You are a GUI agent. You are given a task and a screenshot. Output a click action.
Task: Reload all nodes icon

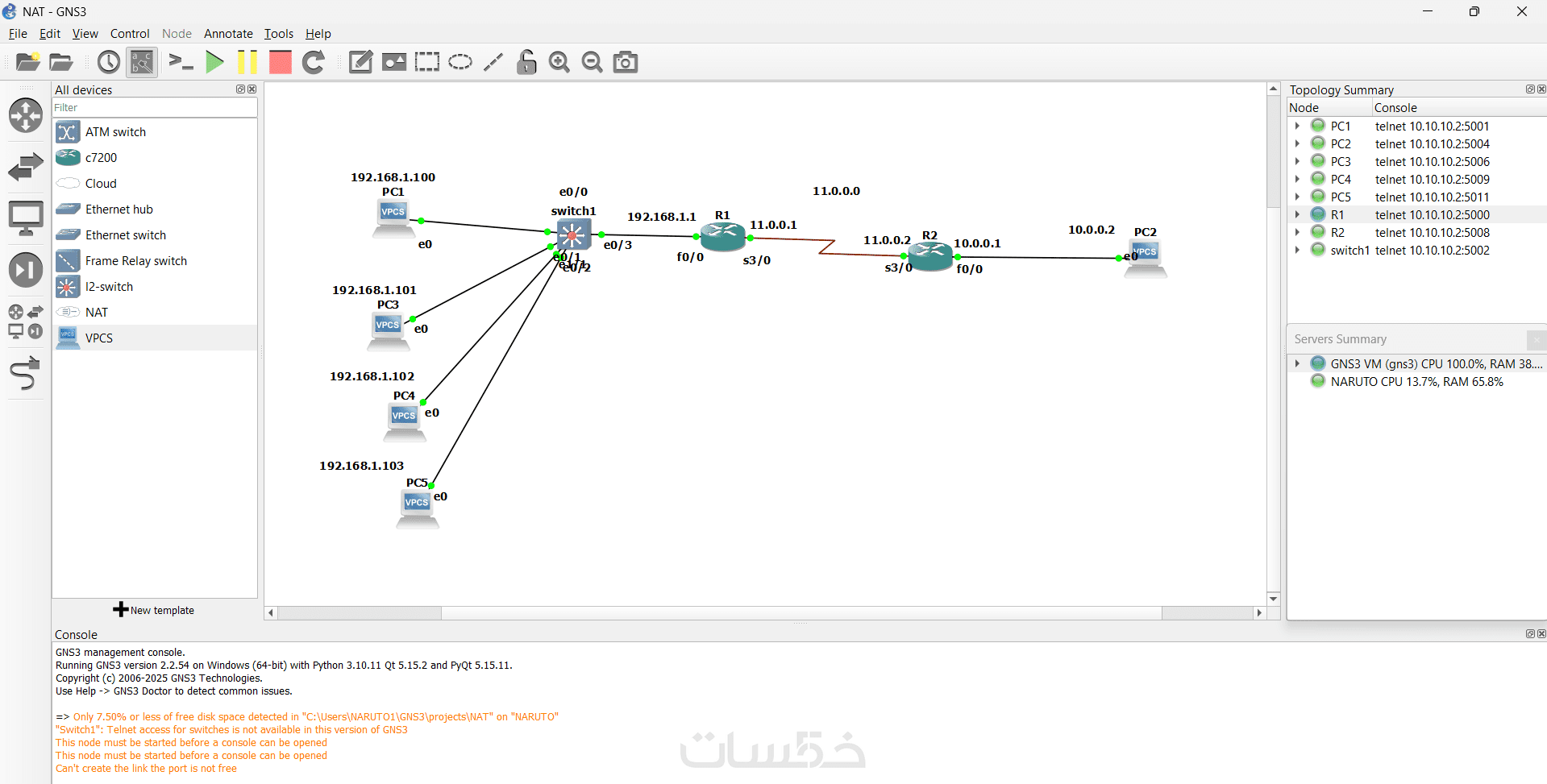[314, 62]
